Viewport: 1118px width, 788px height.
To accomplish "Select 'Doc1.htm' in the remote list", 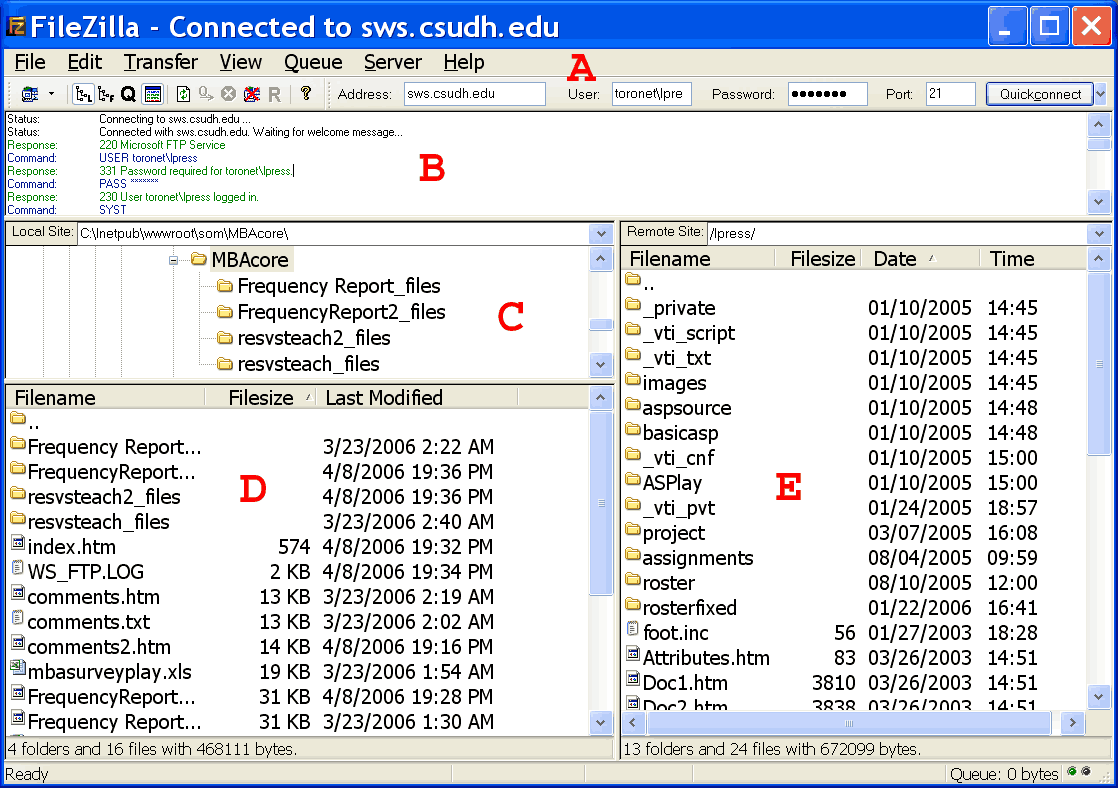I will point(685,682).
